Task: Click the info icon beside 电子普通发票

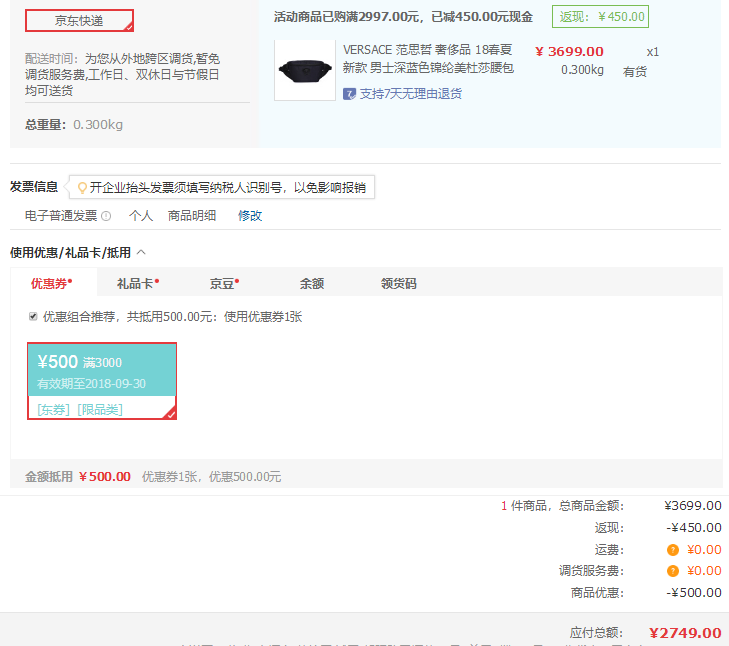Action: tap(106, 216)
